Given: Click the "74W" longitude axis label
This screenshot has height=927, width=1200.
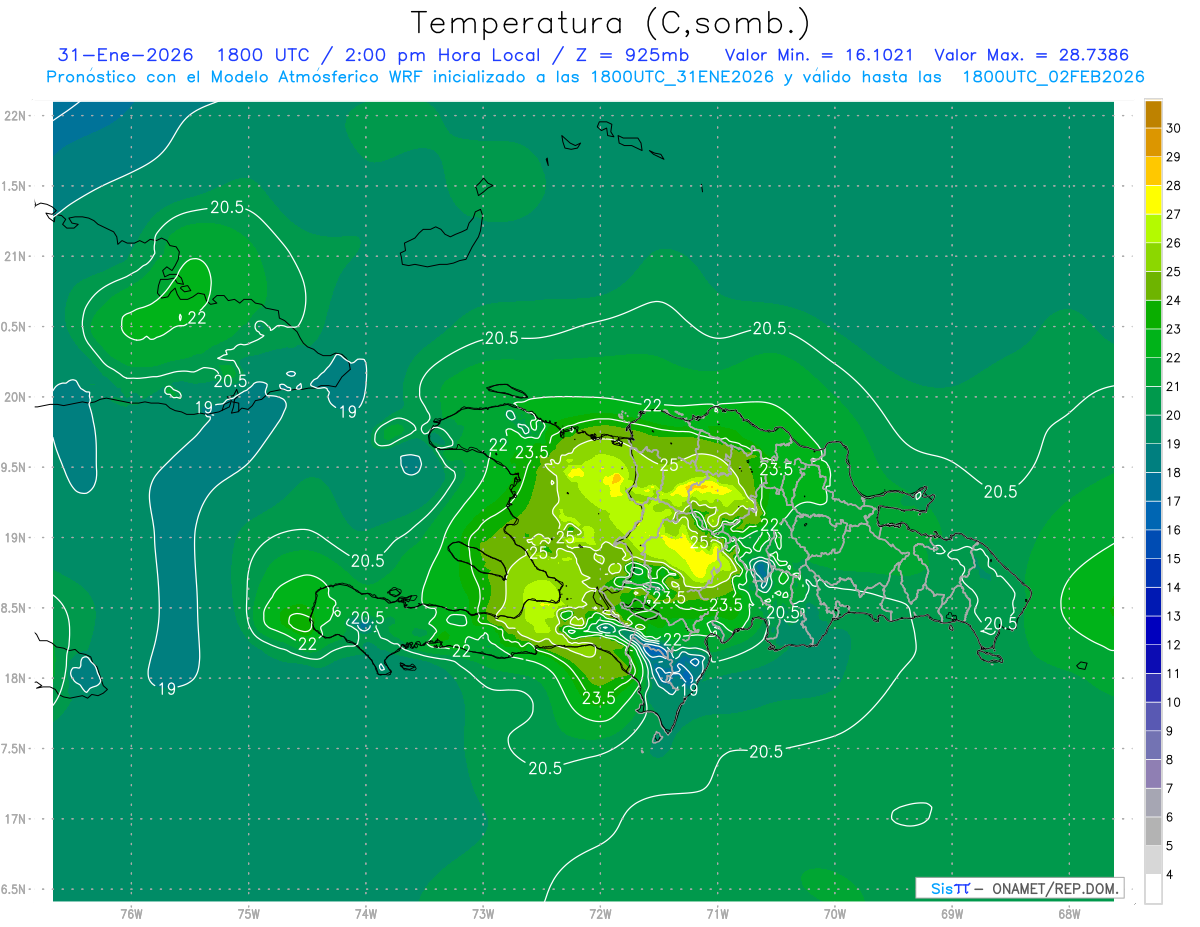Looking at the screenshot, I should click(366, 914).
